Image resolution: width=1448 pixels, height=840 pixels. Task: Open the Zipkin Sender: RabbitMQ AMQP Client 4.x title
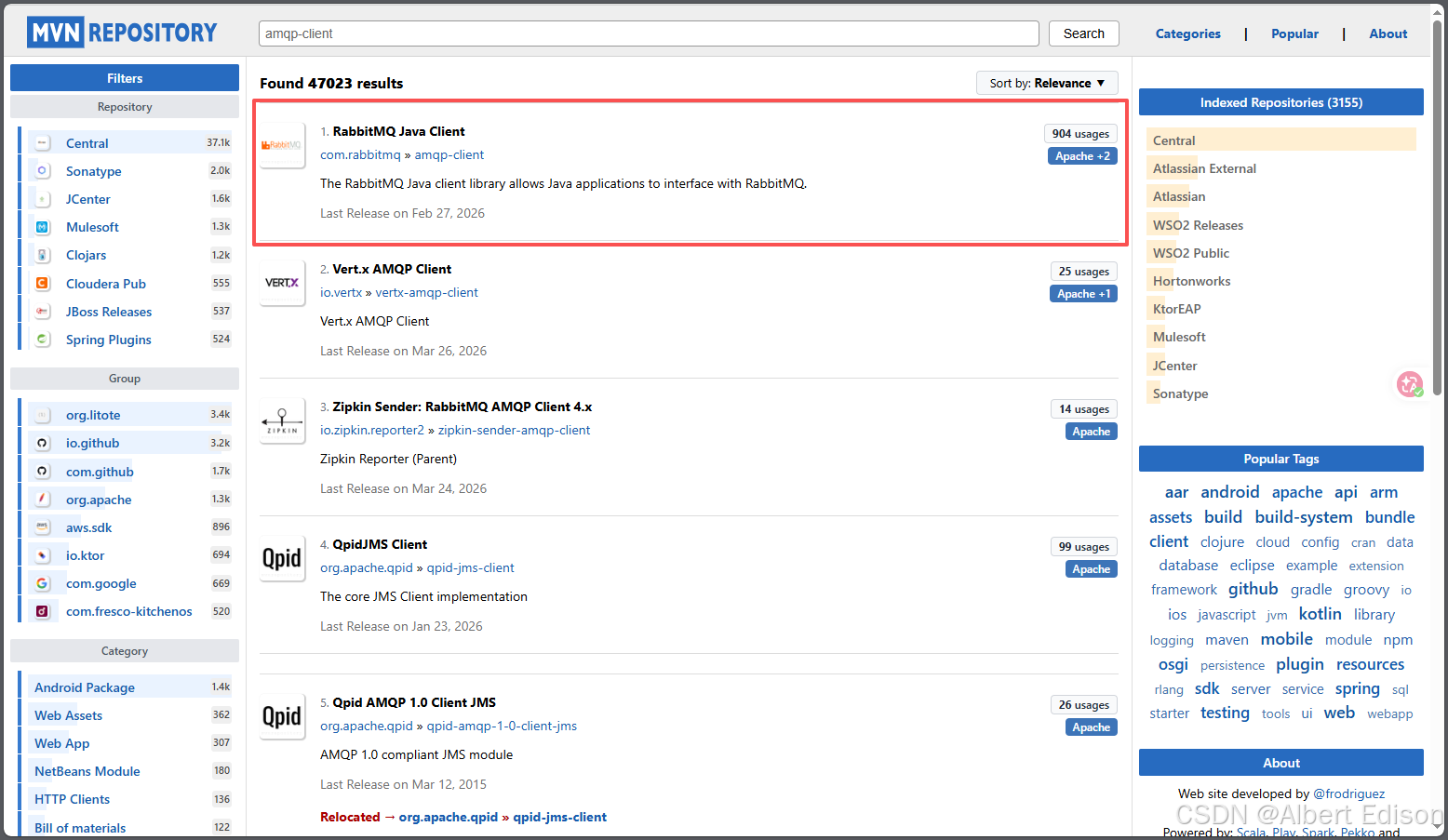coord(462,407)
